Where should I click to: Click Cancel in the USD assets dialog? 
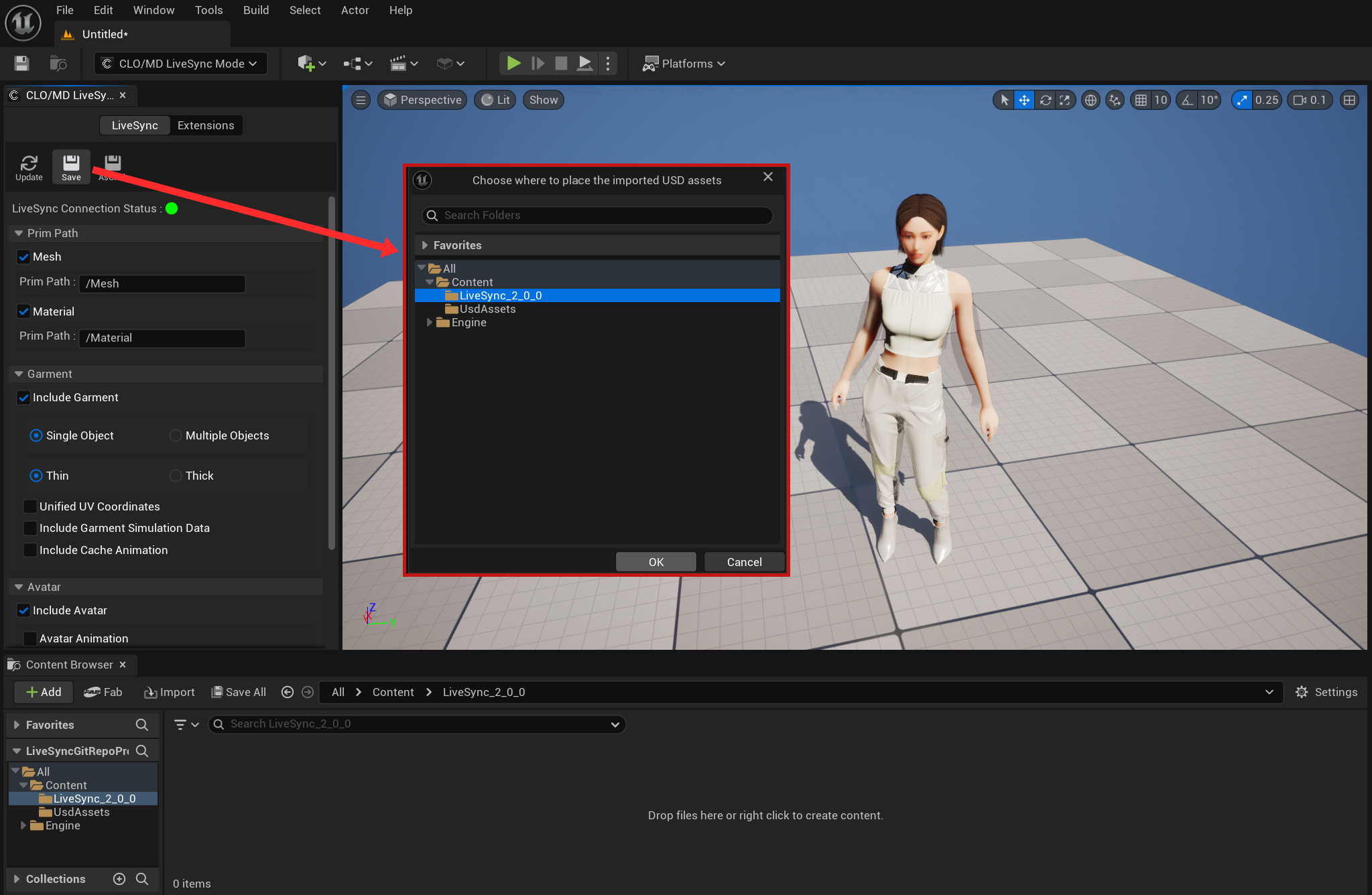point(744,562)
